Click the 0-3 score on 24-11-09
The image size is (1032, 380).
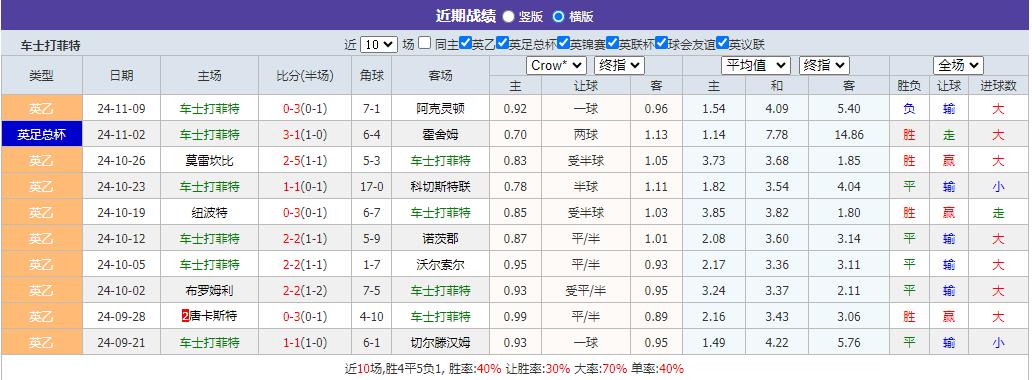[x=292, y=109]
